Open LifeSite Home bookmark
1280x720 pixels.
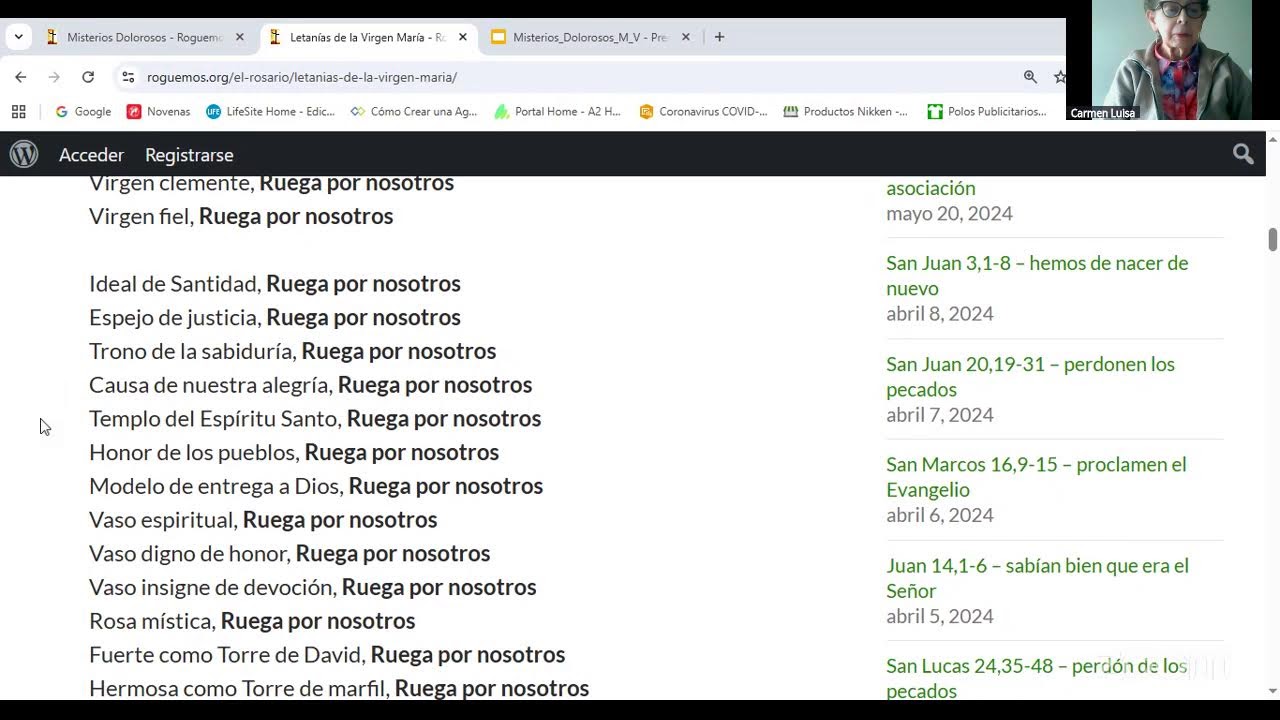coord(270,112)
